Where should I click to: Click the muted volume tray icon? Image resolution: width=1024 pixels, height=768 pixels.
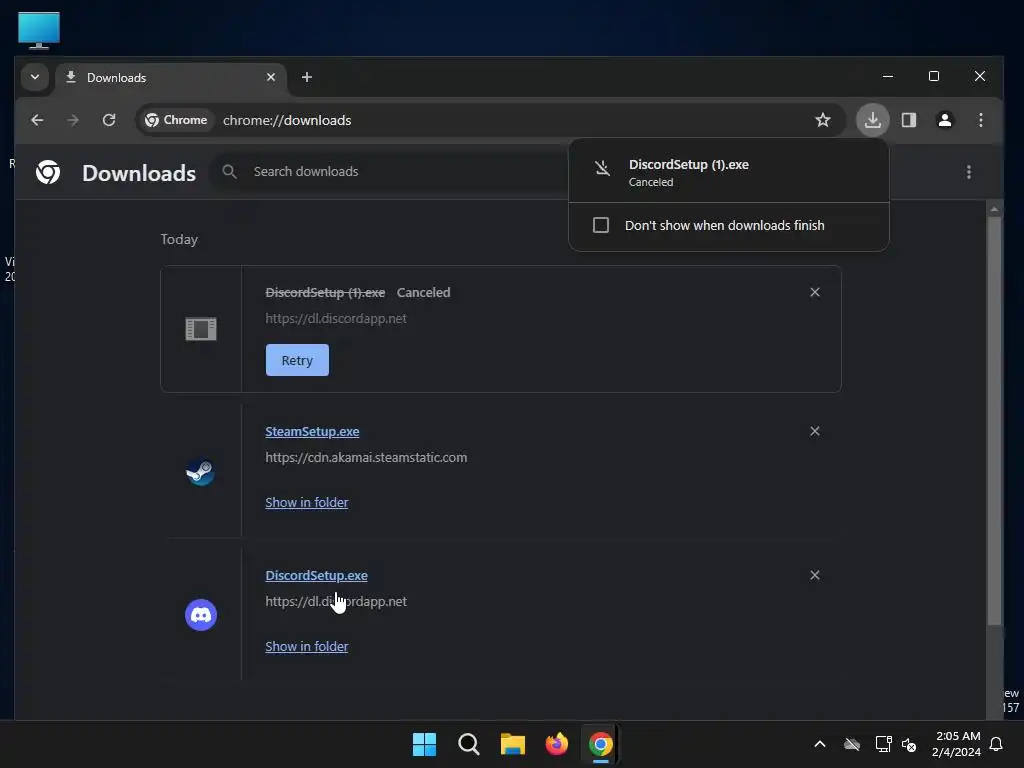point(908,744)
